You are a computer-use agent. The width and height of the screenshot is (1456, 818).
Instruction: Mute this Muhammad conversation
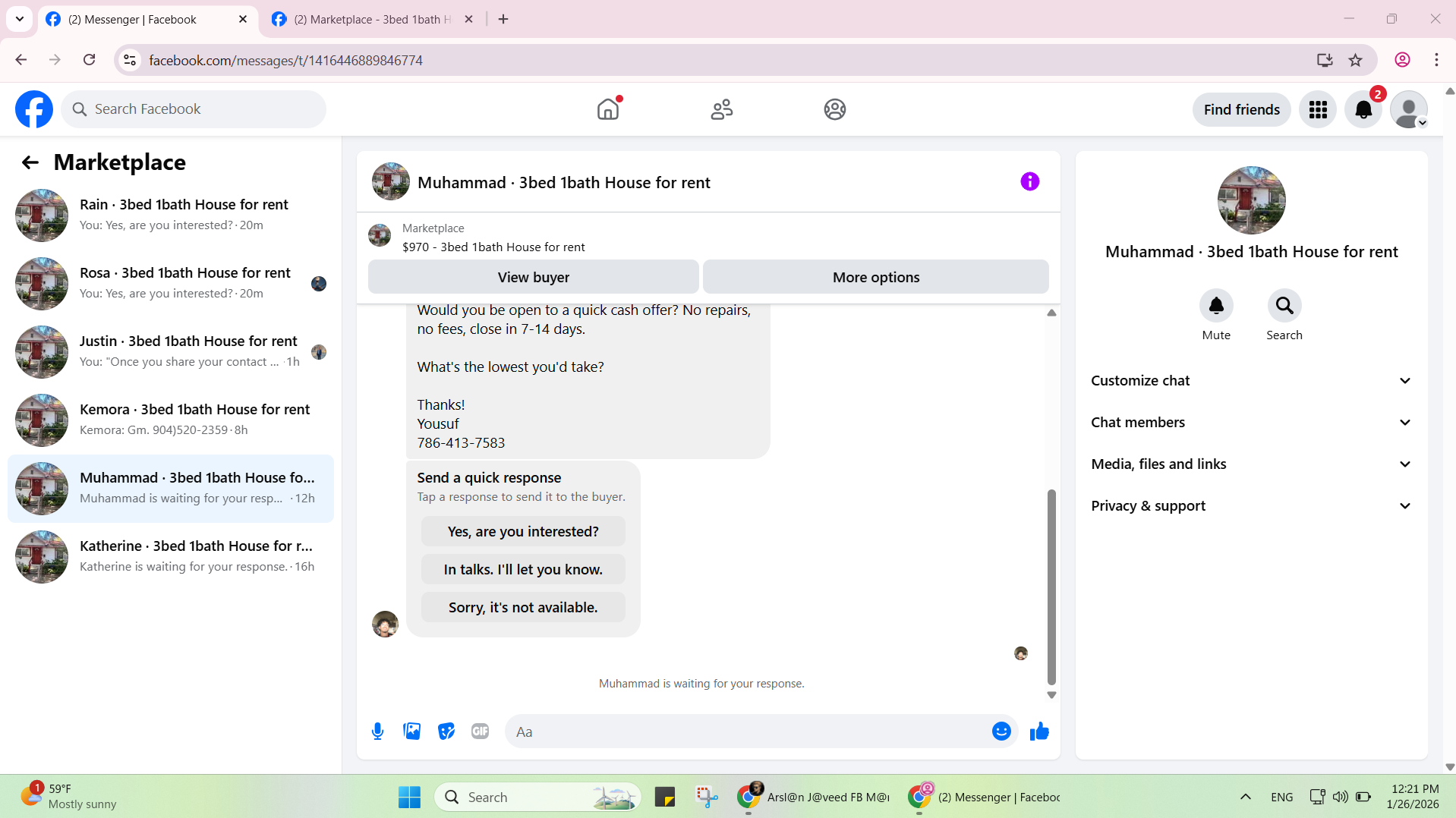(1216, 306)
